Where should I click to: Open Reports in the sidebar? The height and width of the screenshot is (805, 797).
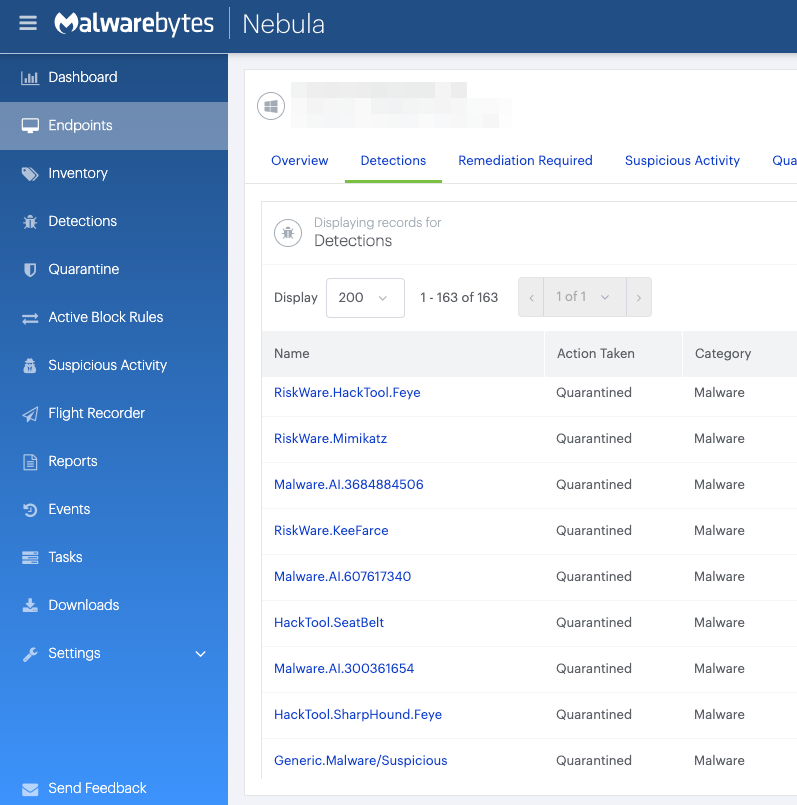tap(114, 462)
